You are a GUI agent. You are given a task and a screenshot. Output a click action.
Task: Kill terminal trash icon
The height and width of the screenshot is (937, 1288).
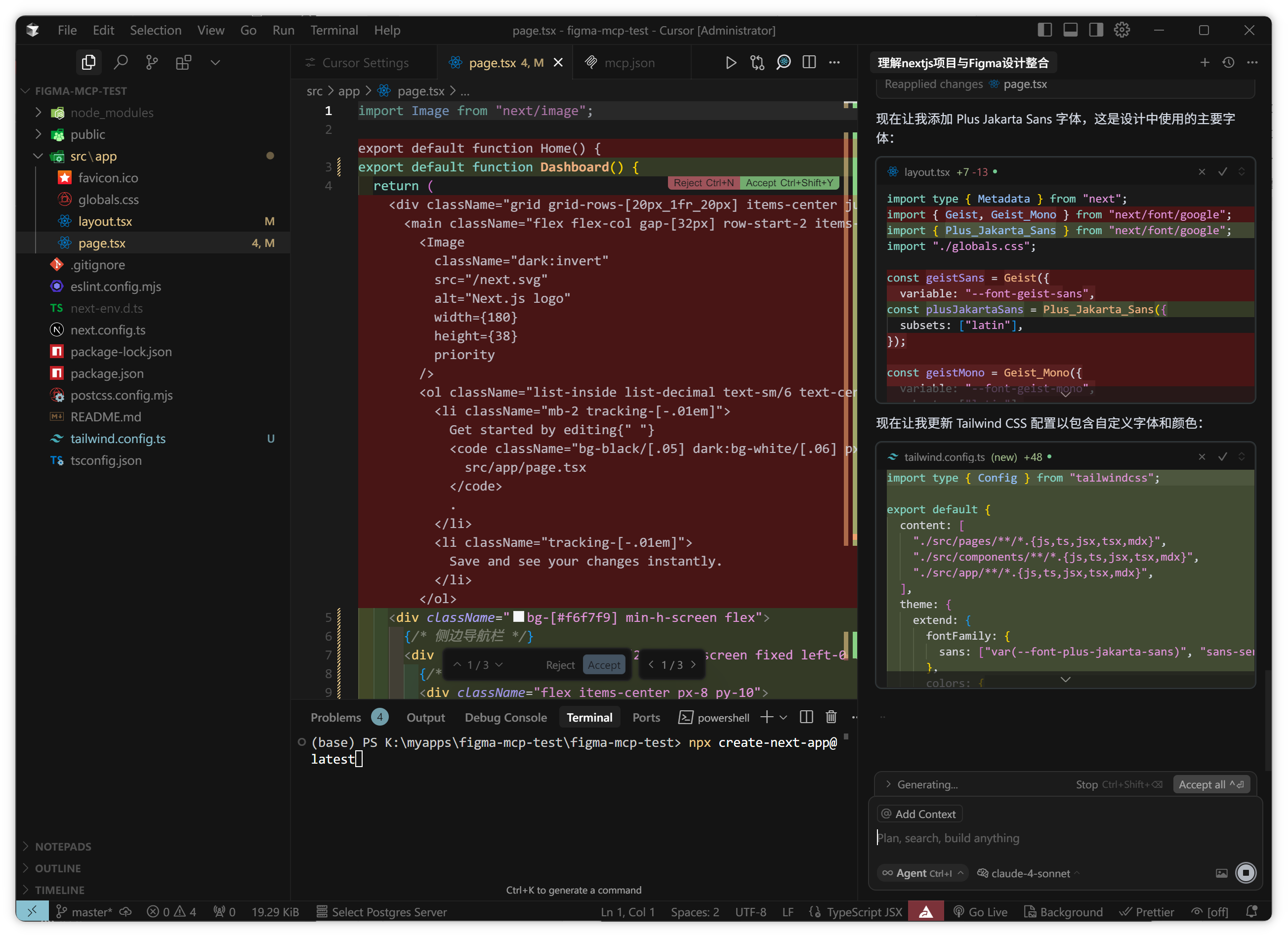831,717
